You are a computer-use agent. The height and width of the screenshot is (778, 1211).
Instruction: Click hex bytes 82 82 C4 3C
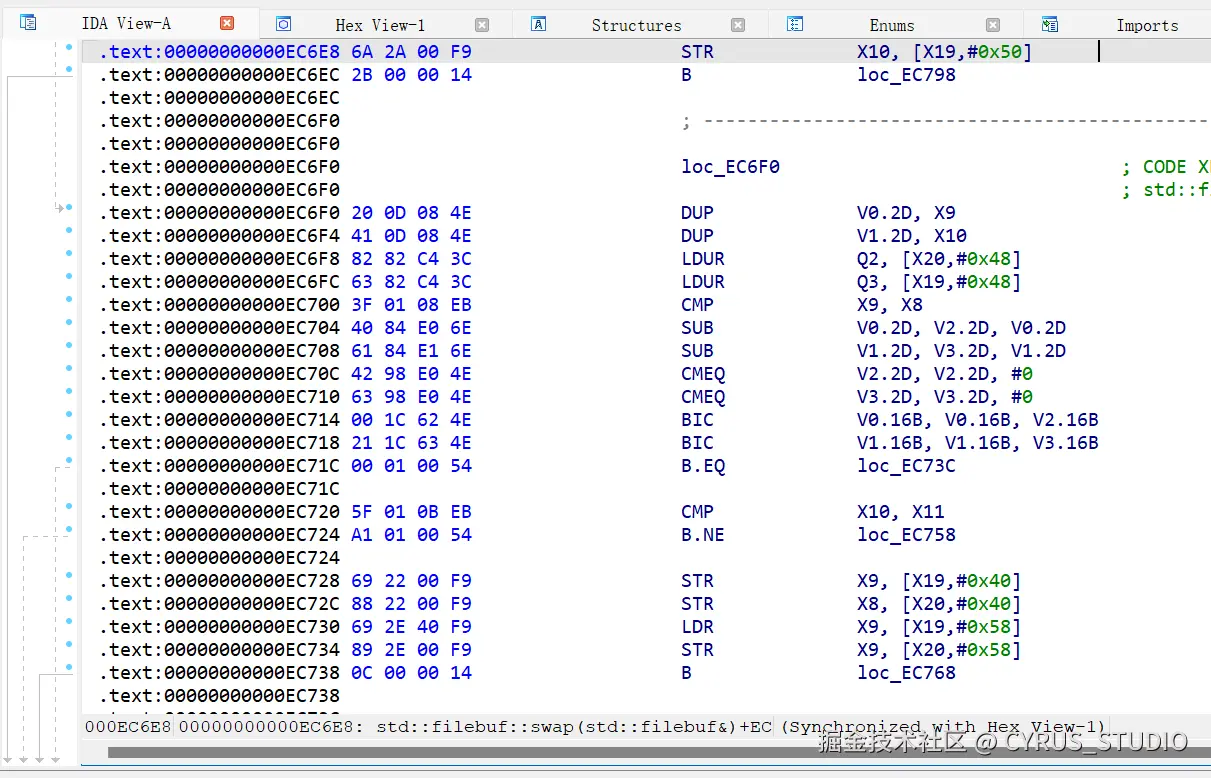click(411, 259)
